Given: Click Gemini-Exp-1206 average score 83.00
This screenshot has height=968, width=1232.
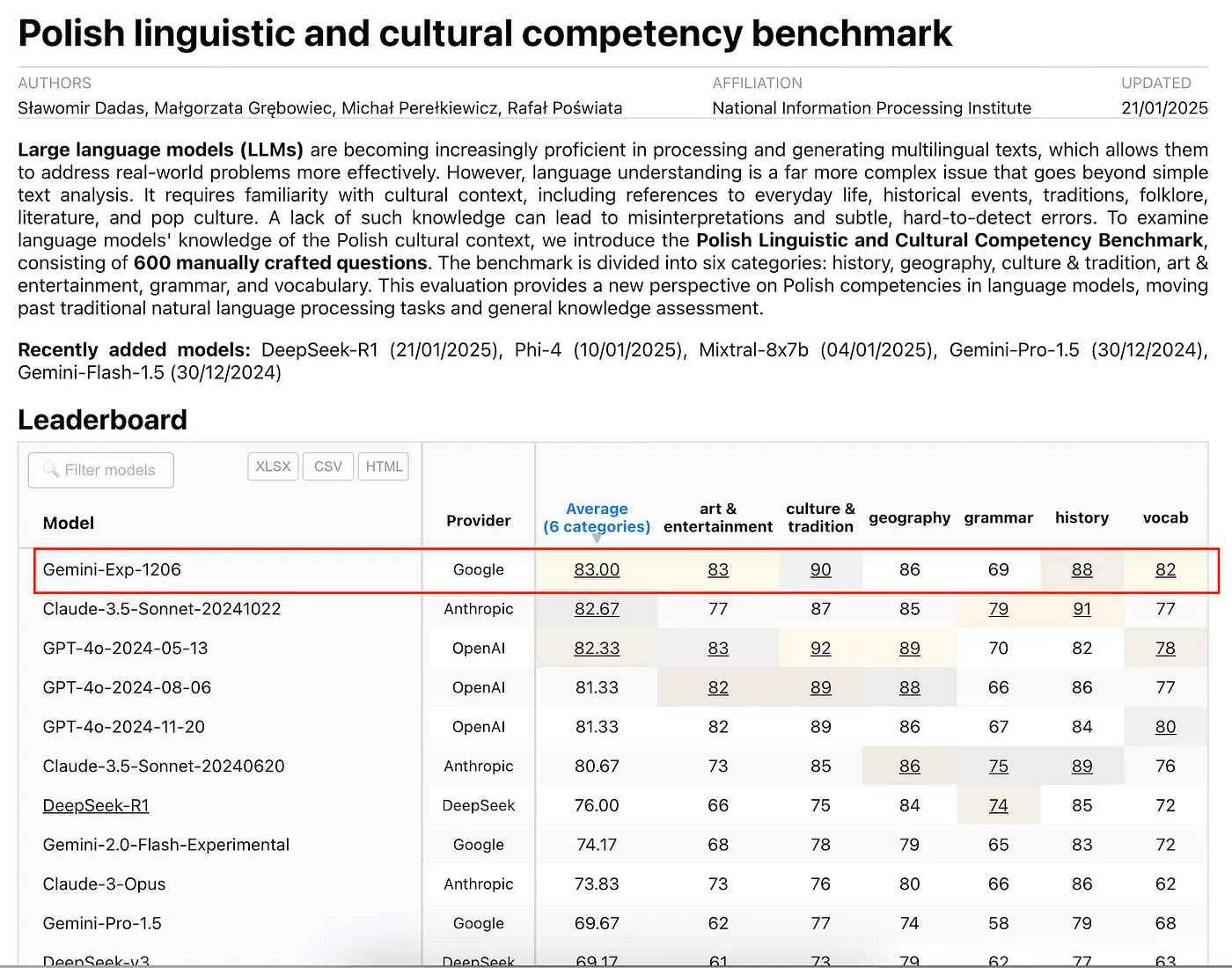Looking at the screenshot, I should [x=597, y=569].
